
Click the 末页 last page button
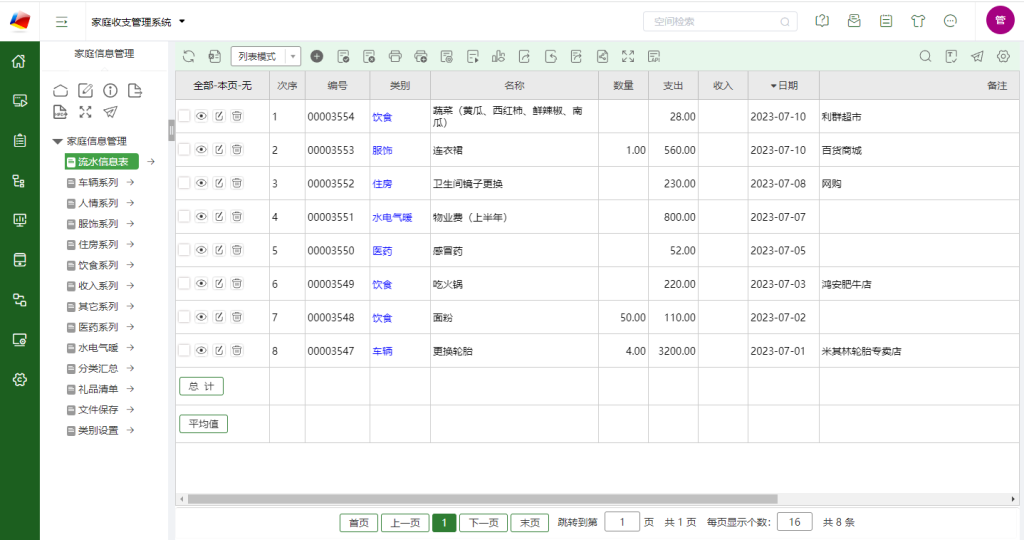(530, 523)
